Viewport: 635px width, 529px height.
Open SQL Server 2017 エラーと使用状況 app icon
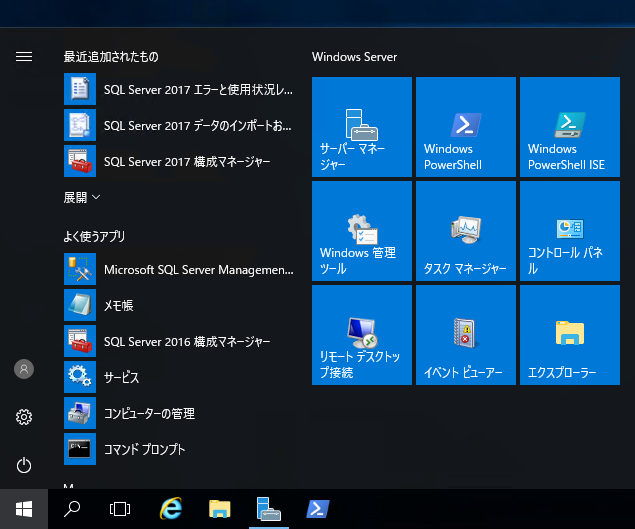coord(80,89)
